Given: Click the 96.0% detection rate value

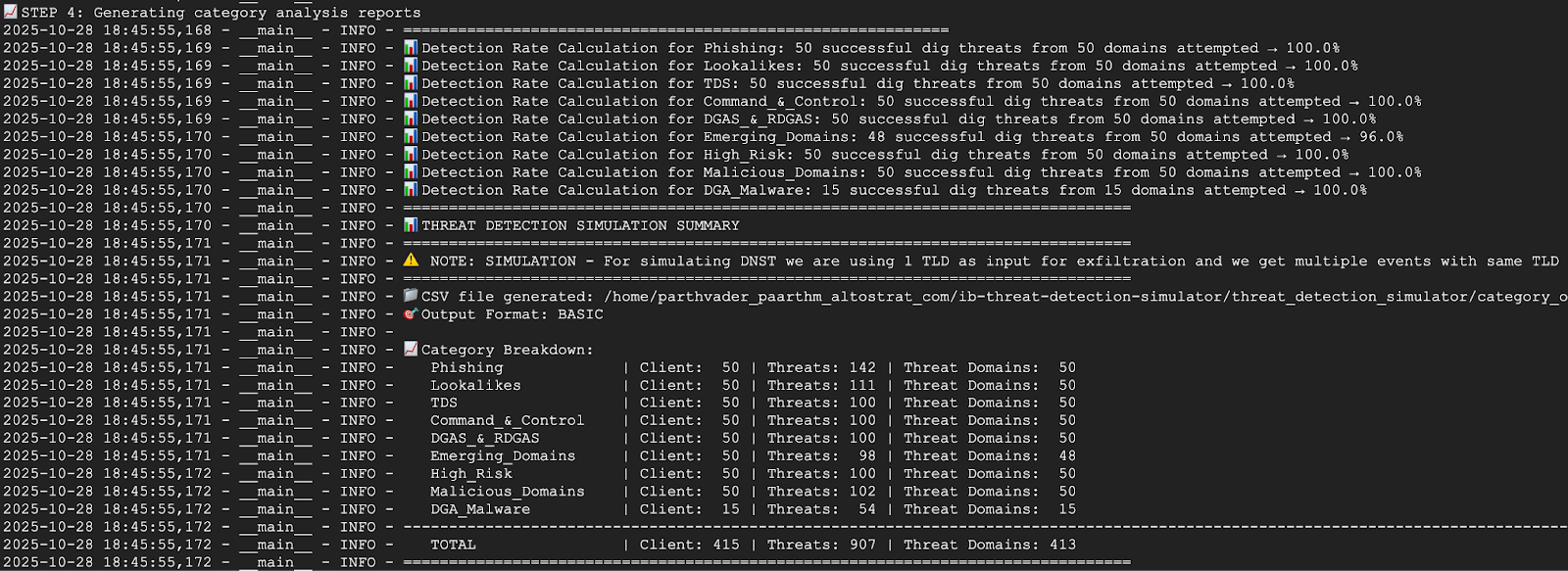Looking at the screenshot, I should coord(1381,137).
